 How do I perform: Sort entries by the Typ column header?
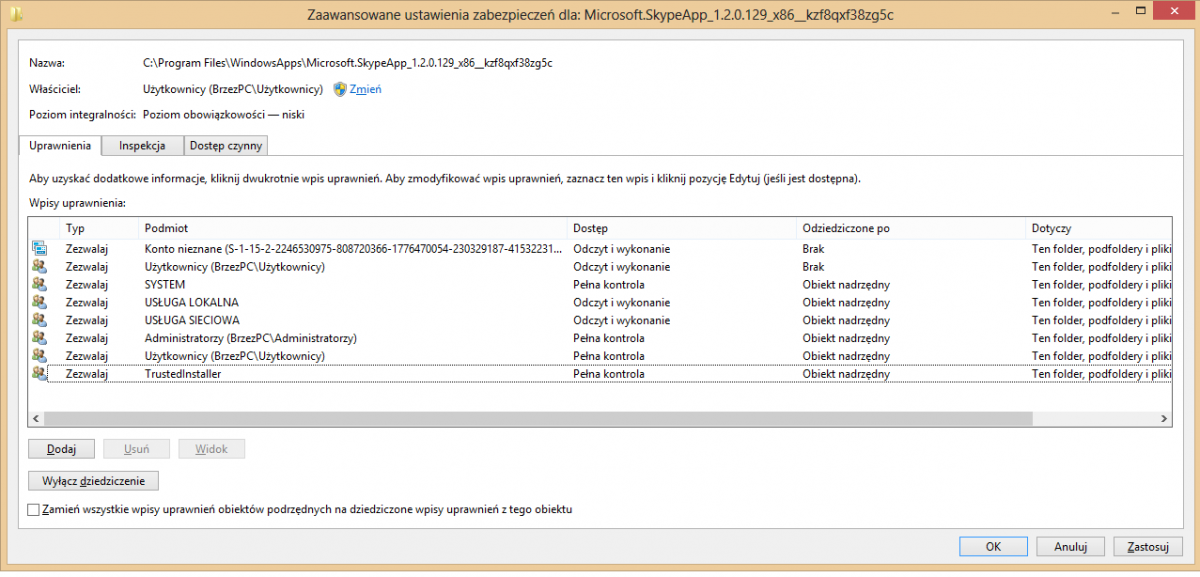pyautogui.click(x=98, y=228)
